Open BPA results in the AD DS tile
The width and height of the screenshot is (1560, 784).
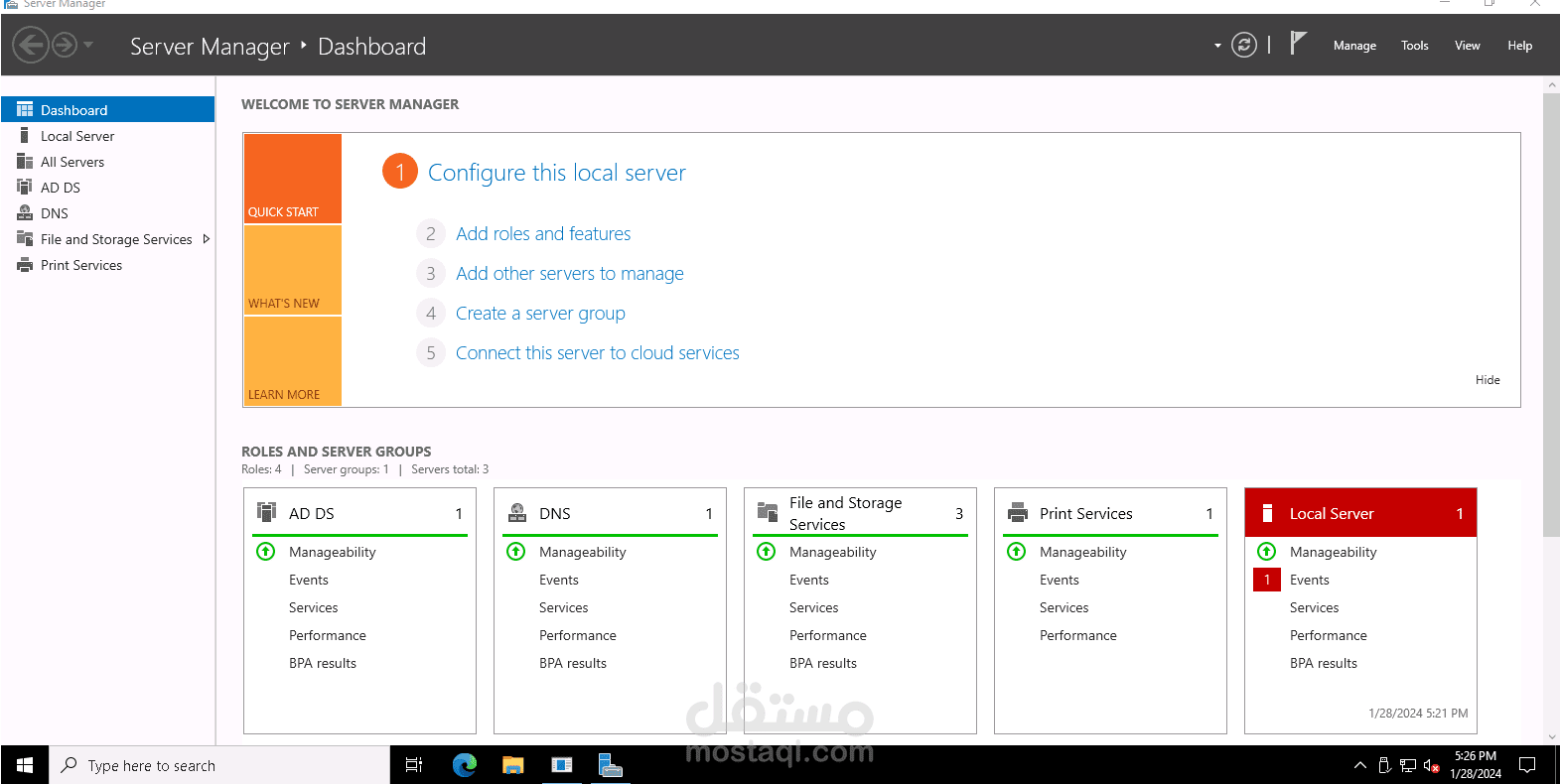click(322, 663)
